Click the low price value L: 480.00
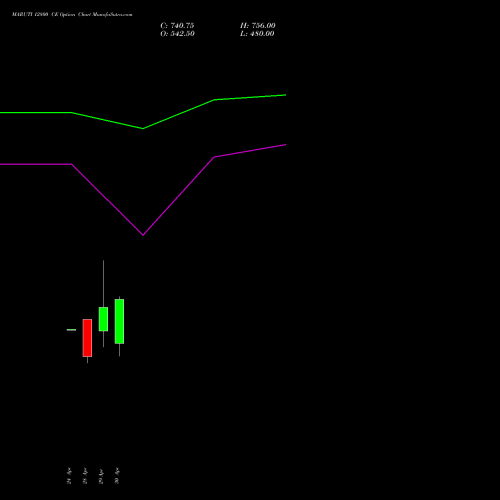The height and width of the screenshot is (500, 500). point(257,34)
